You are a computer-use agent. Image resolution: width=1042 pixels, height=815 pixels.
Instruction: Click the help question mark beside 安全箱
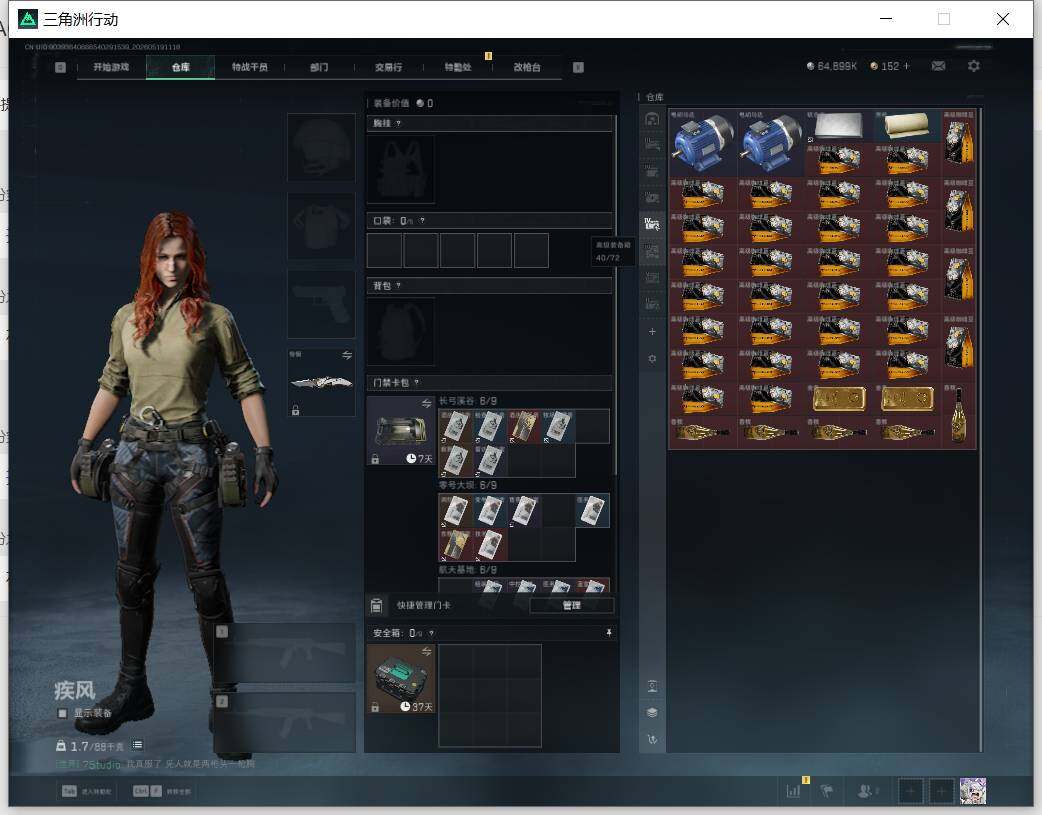point(431,633)
